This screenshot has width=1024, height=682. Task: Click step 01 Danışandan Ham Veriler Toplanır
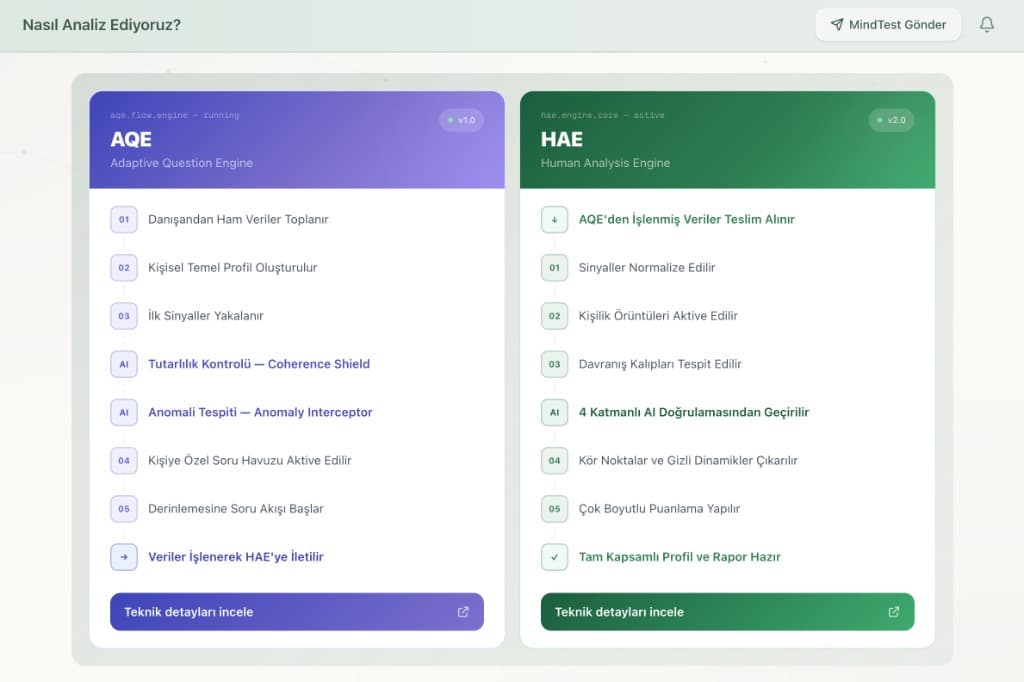coord(238,219)
